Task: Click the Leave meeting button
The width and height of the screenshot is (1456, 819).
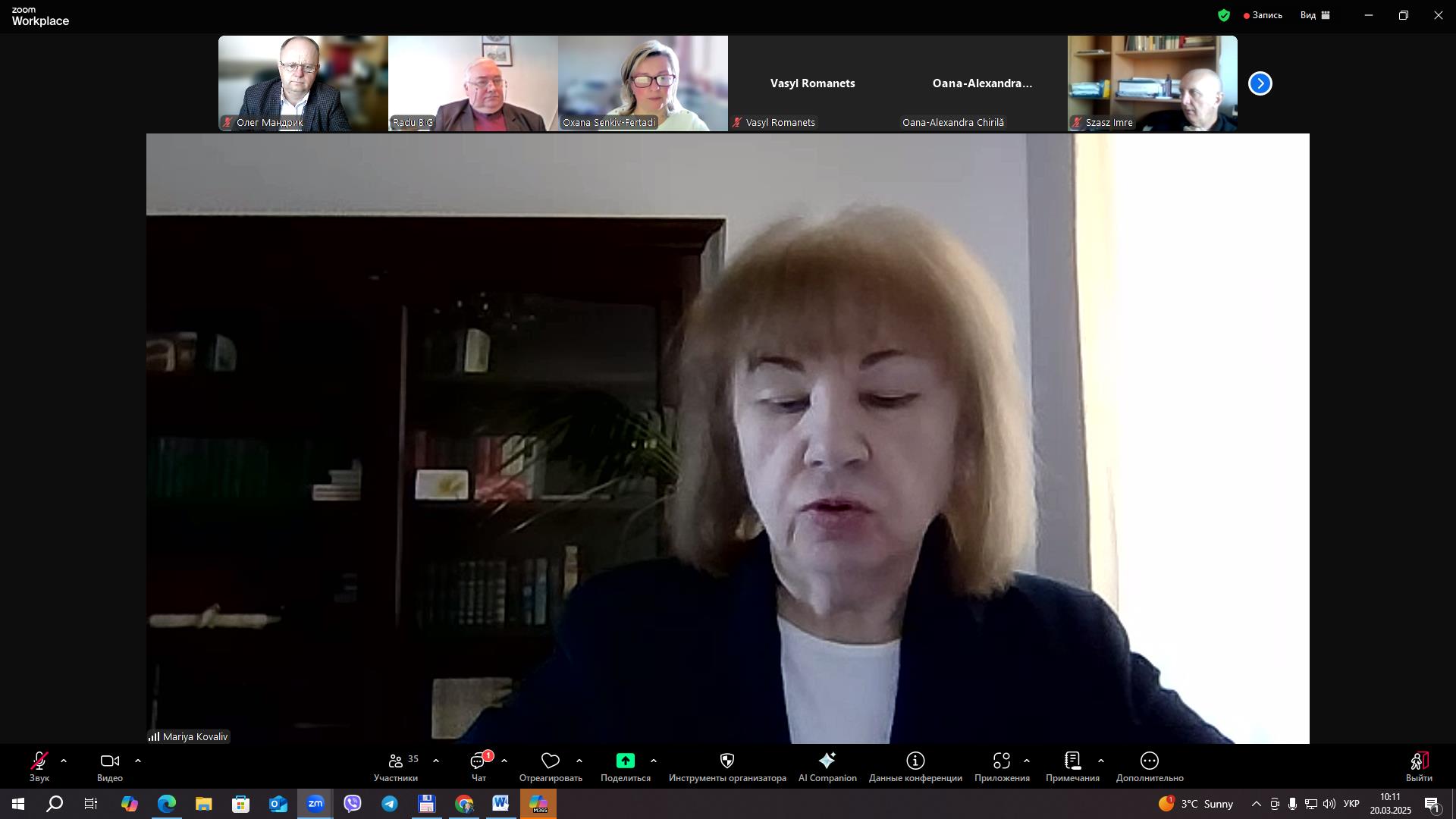Action: [x=1418, y=761]
